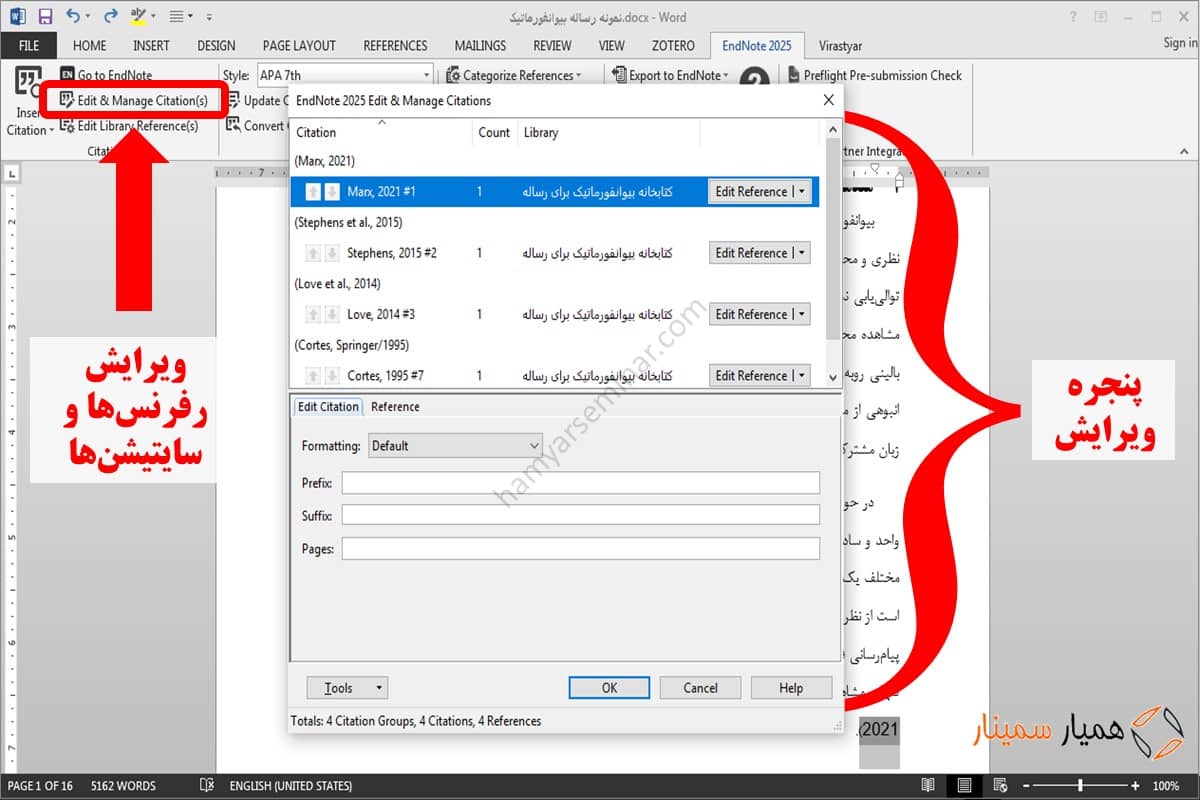Click the Library column header

(x=609, y=132)
